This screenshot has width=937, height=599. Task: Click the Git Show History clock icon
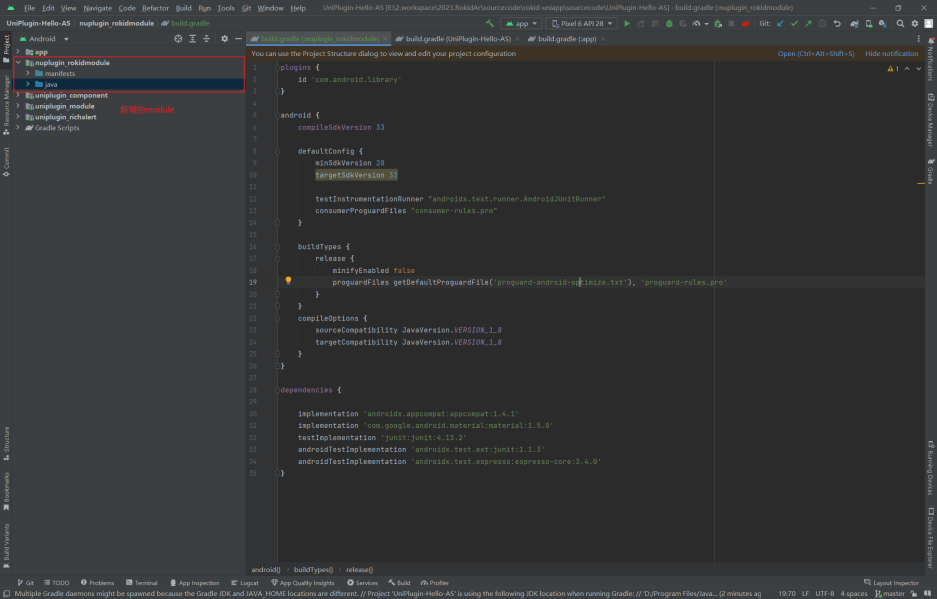pos(822,23)
